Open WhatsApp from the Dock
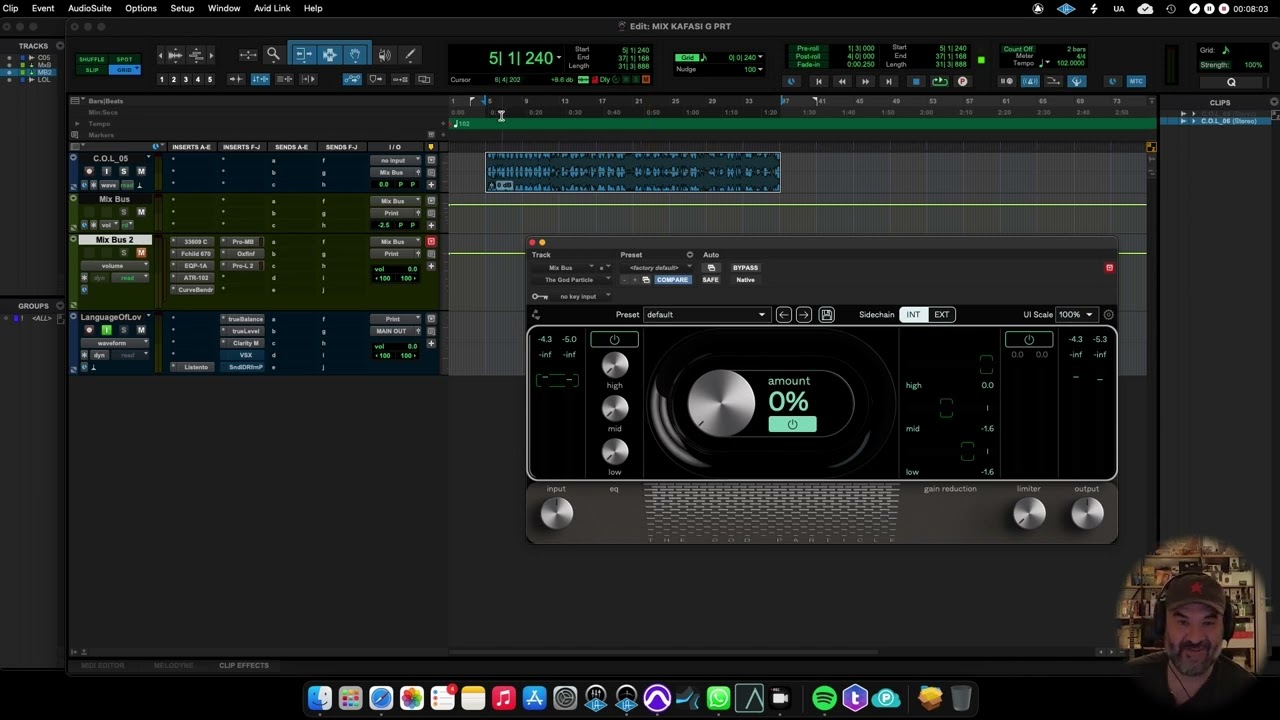The image size is (1280, 720). (718, 698)
